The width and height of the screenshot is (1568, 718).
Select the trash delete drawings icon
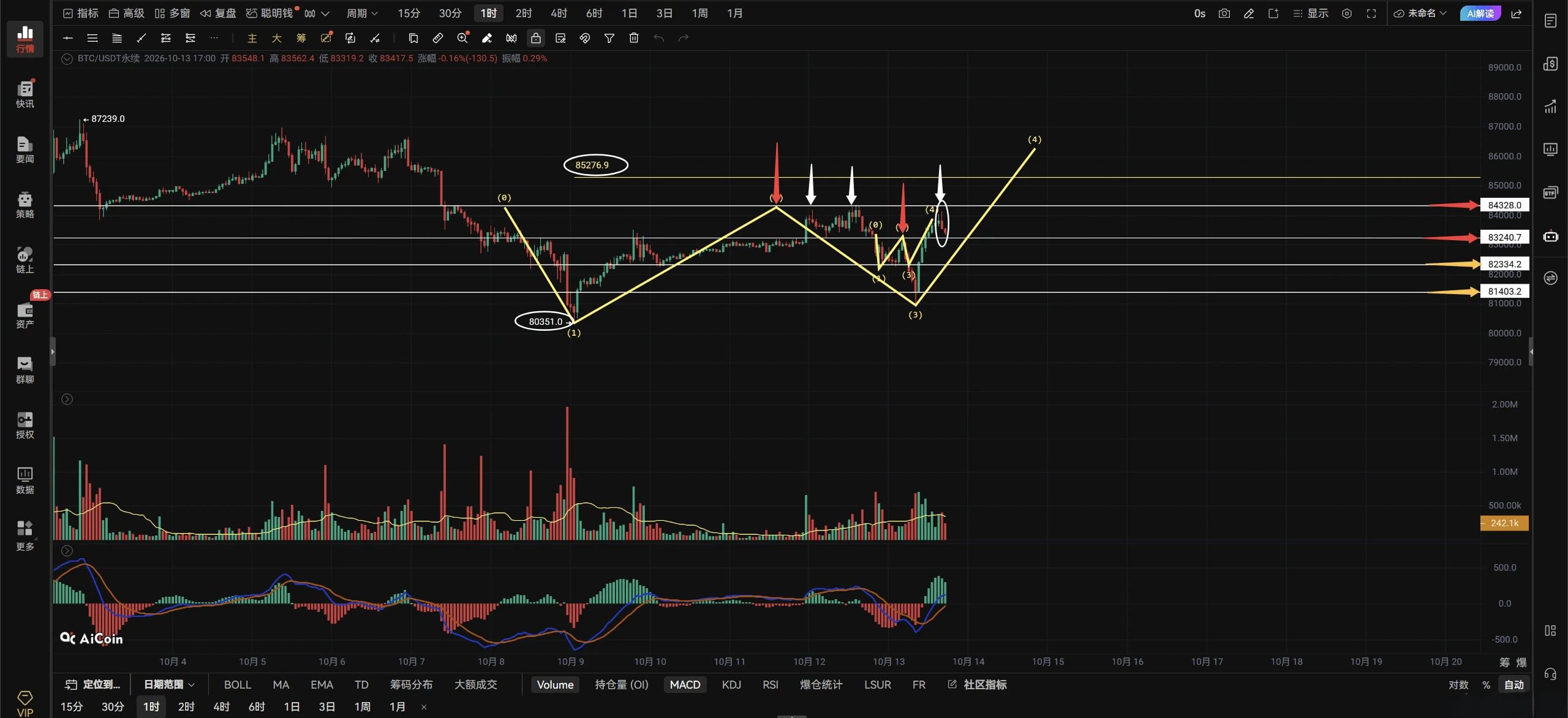pos(634,38)
